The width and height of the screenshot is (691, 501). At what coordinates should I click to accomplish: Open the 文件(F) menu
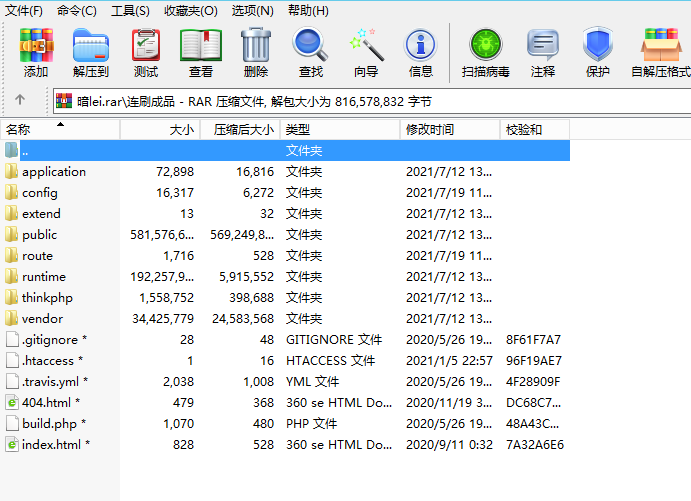point(24,11)
